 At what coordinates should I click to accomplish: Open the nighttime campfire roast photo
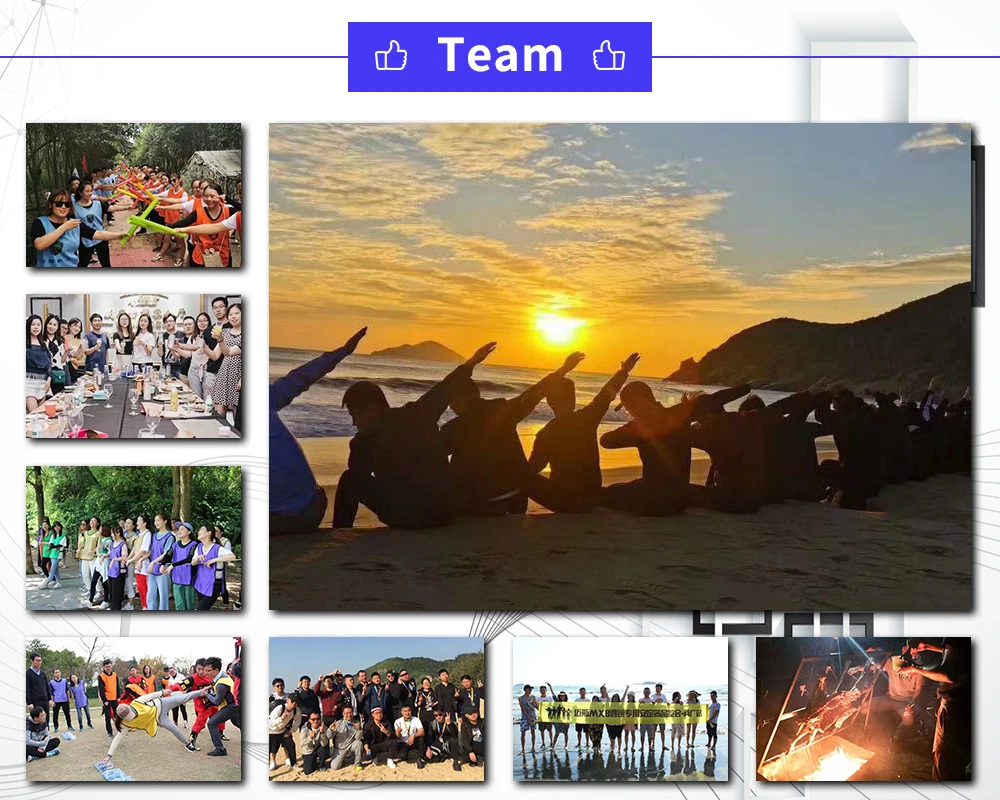863,709
